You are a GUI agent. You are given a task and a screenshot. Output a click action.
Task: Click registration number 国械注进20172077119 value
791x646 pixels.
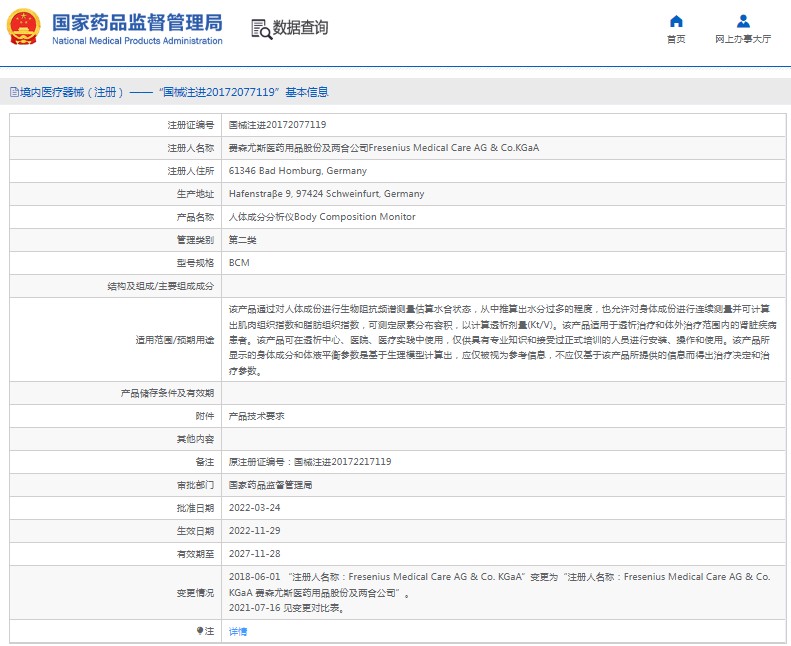click(277, 125)
